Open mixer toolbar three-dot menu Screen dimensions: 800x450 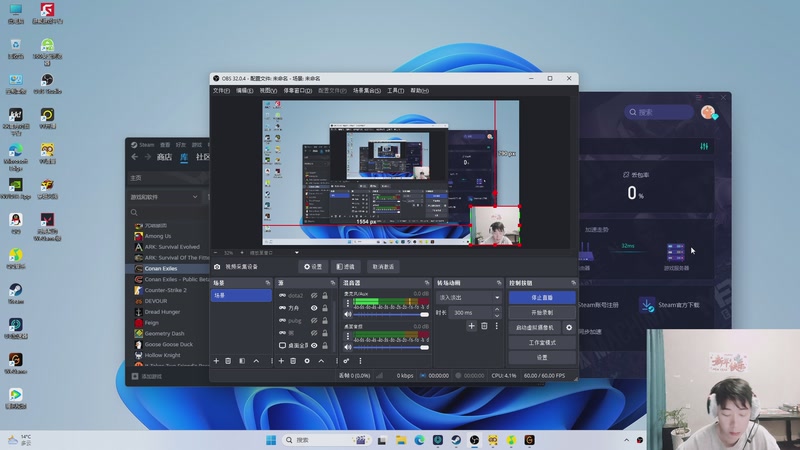360,361
